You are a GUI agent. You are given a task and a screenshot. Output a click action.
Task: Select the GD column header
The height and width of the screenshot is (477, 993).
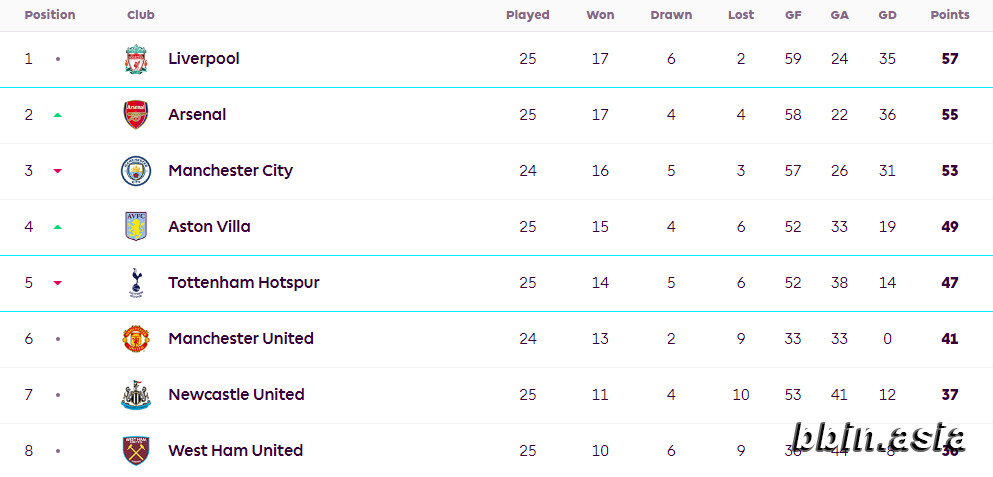(x=887, y=15)
